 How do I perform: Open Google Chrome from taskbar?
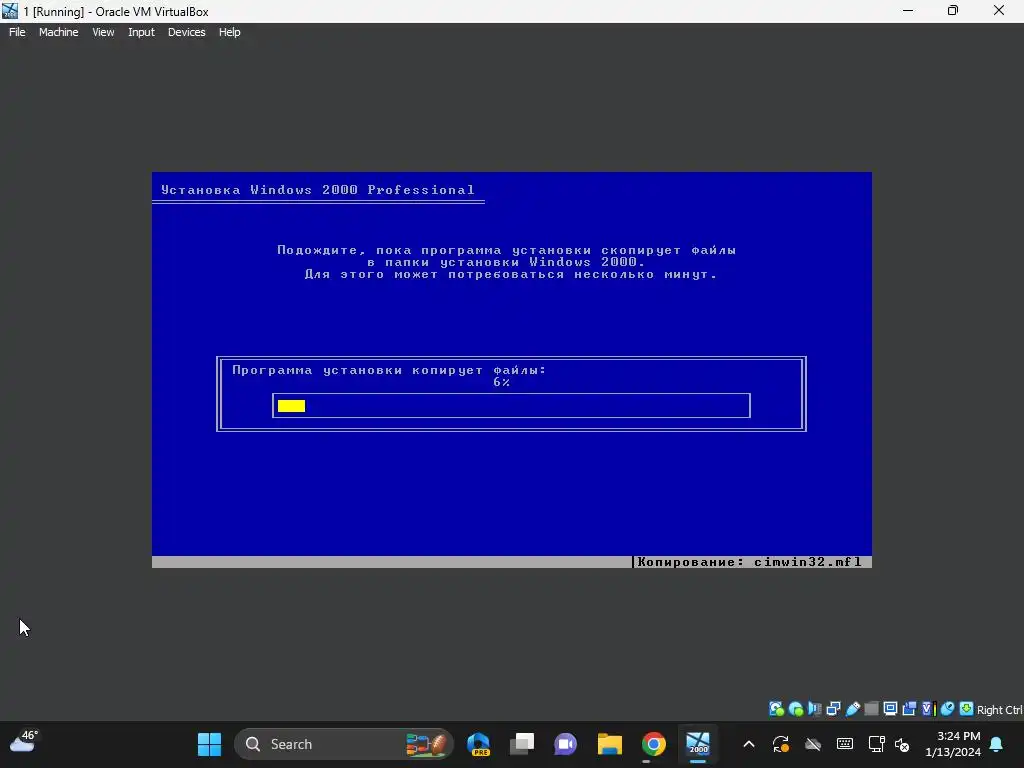(x=653, y=744)
